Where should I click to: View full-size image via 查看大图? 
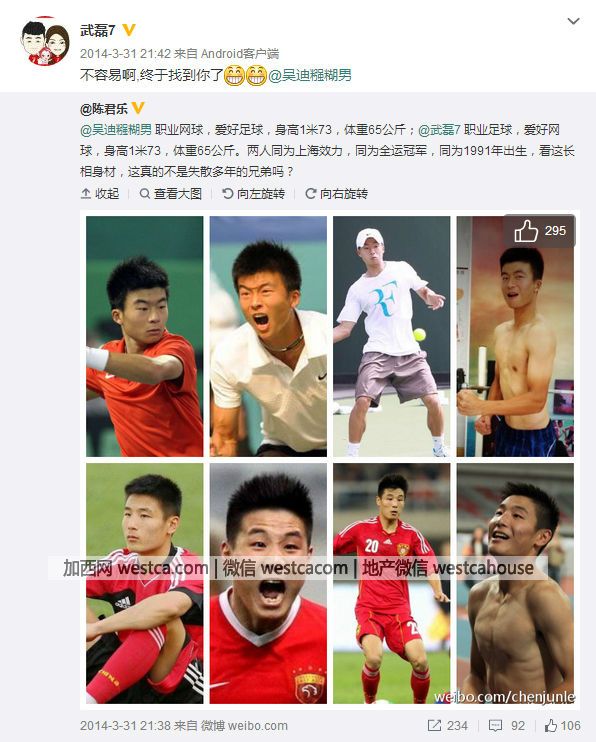pos(171,194)
